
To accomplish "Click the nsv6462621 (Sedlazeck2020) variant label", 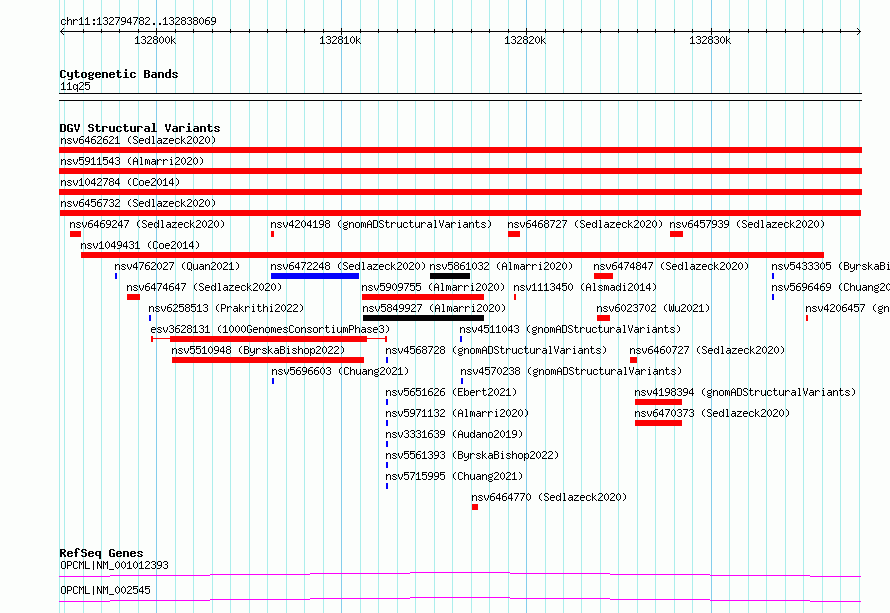I will pos(138,140).
